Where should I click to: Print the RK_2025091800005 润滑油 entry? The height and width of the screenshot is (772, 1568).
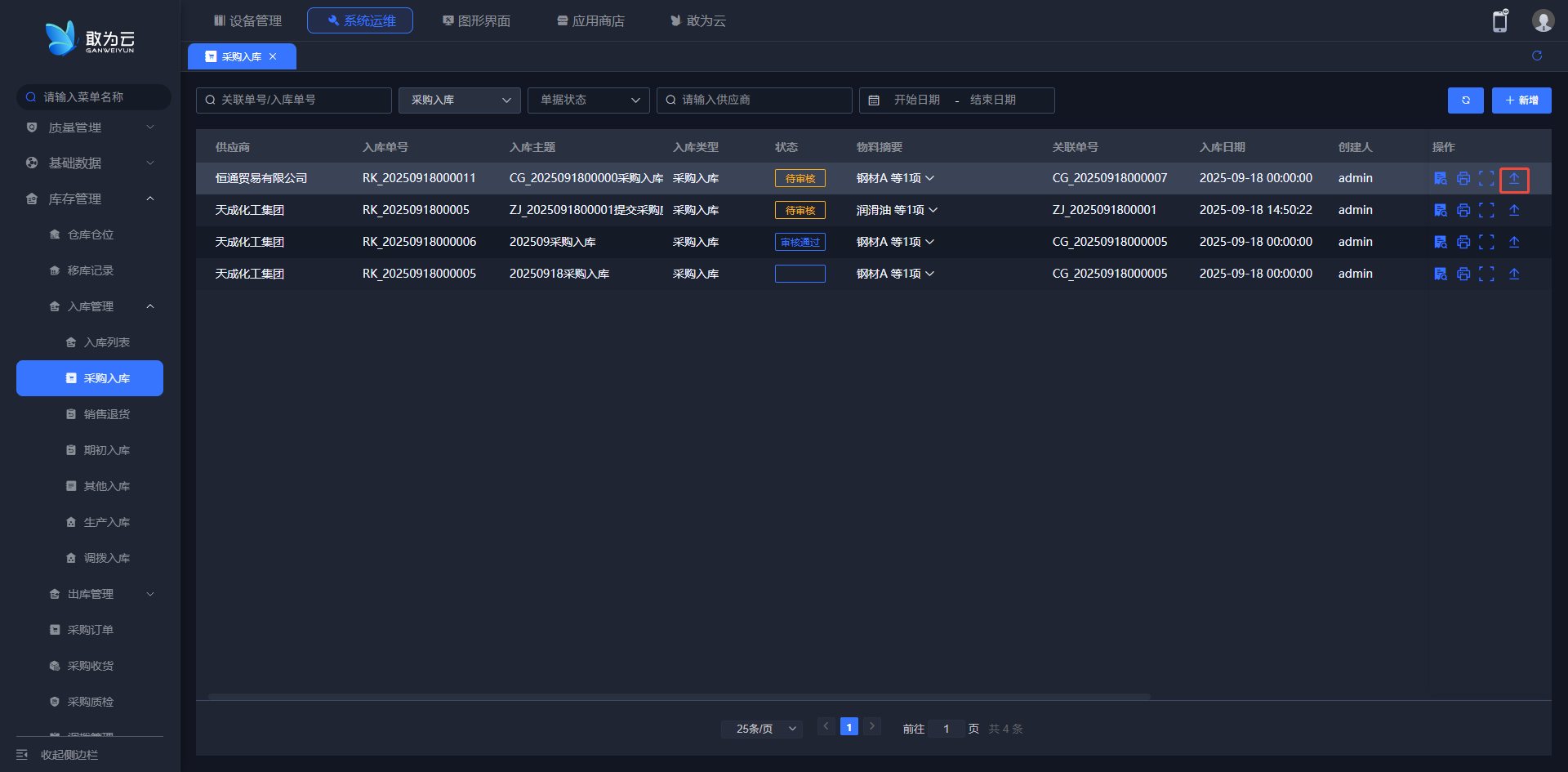coord(1463,211)
